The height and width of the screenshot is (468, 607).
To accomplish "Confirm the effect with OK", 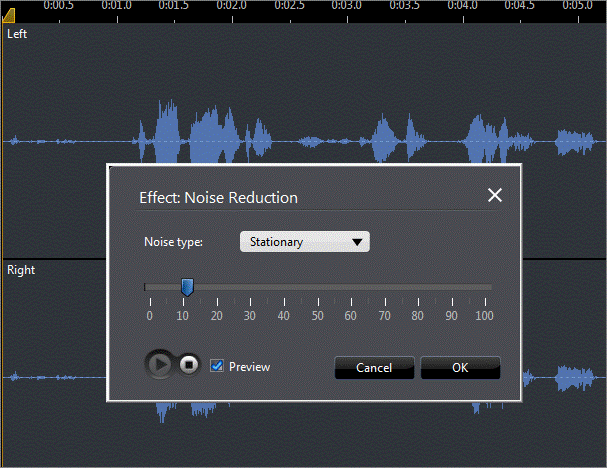I will 460,367.
